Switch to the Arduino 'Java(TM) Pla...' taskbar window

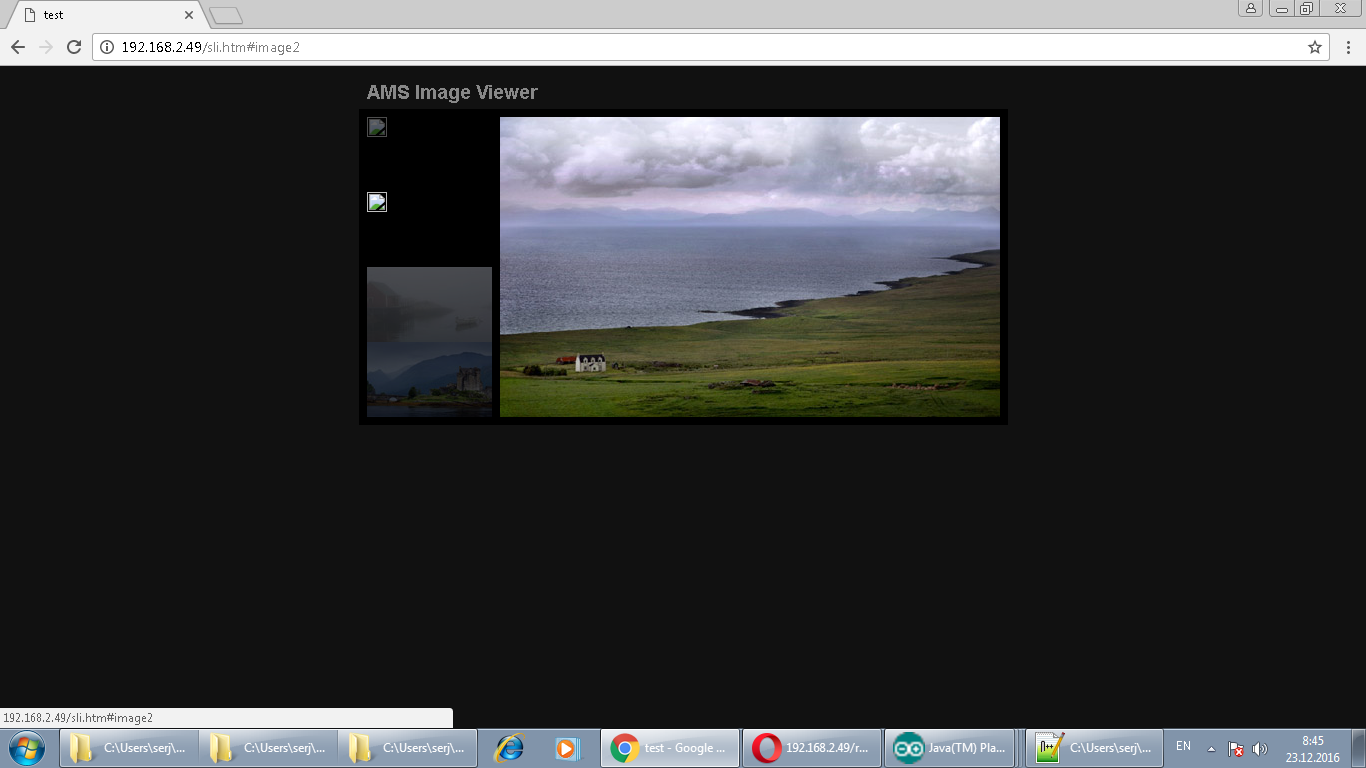[x=950, y=748]
